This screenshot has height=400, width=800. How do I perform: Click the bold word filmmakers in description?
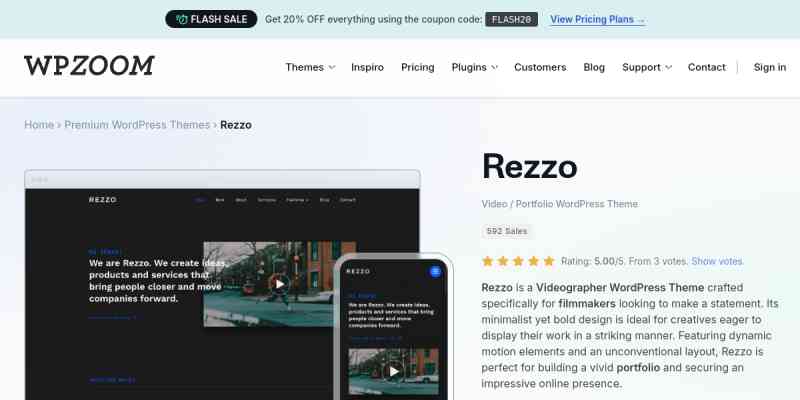pyautogui.click(x=587, y=304)
